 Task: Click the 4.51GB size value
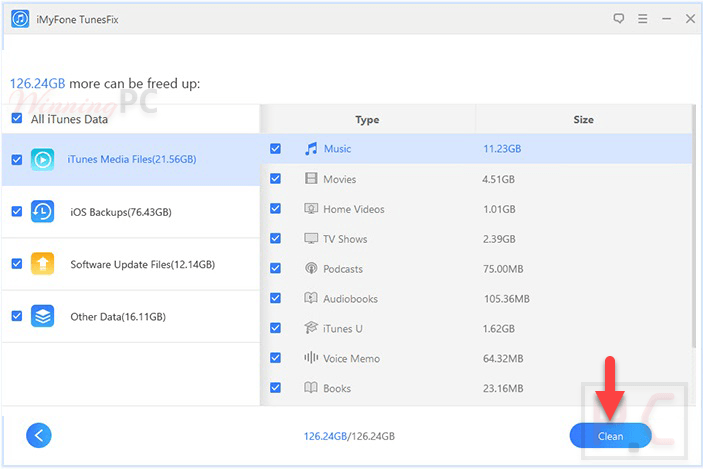[x=499, y=179]
